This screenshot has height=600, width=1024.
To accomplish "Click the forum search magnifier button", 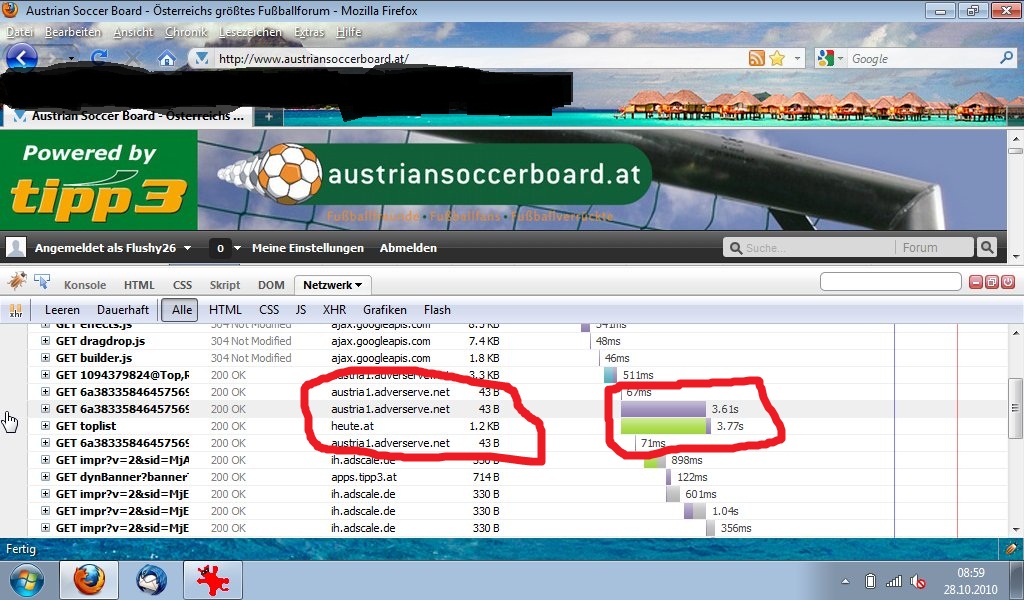I will click(x=987, y=247).
